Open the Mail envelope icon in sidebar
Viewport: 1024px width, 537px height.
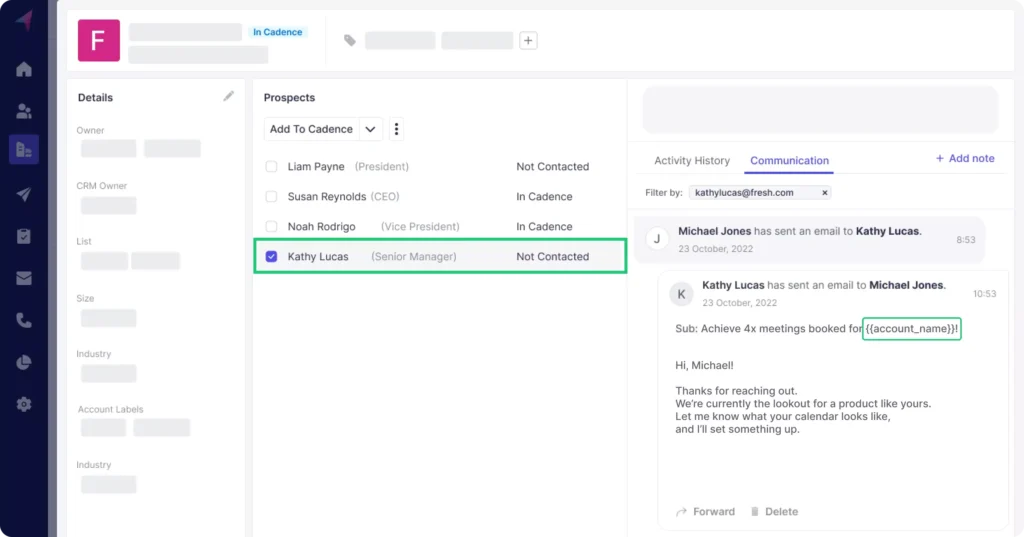point(24,278)
